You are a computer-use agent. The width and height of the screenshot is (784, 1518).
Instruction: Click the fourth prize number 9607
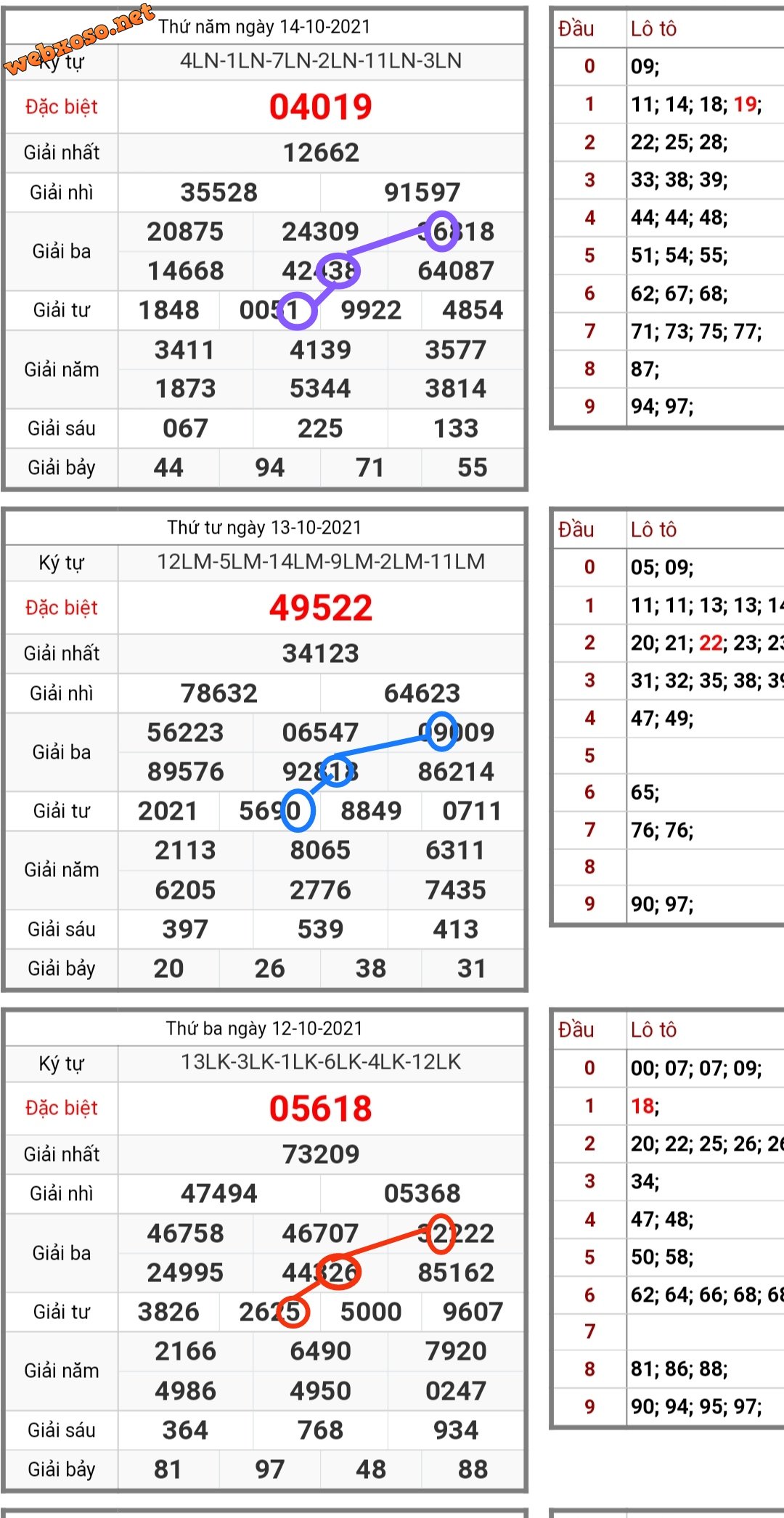pos(473,1312)
